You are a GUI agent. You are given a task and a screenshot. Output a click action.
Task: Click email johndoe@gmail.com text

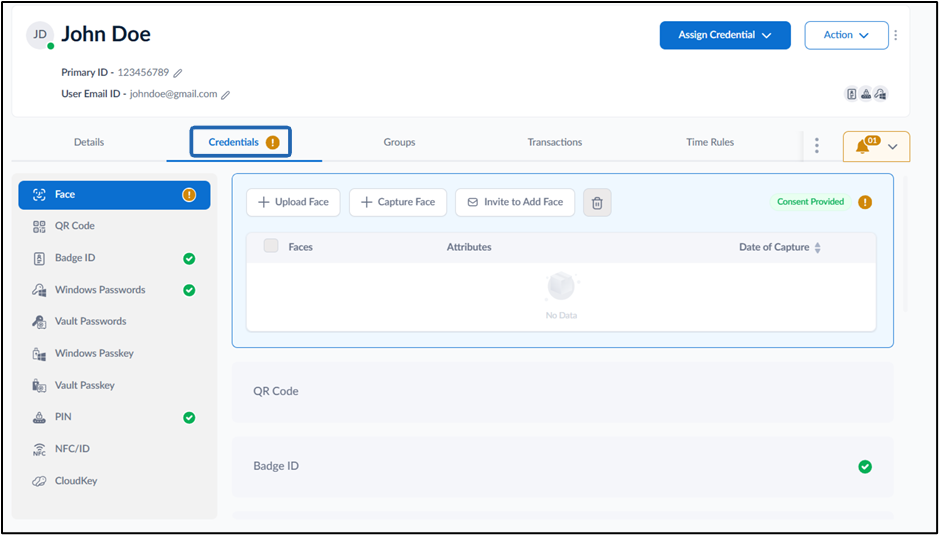click(x=174, y=94)
